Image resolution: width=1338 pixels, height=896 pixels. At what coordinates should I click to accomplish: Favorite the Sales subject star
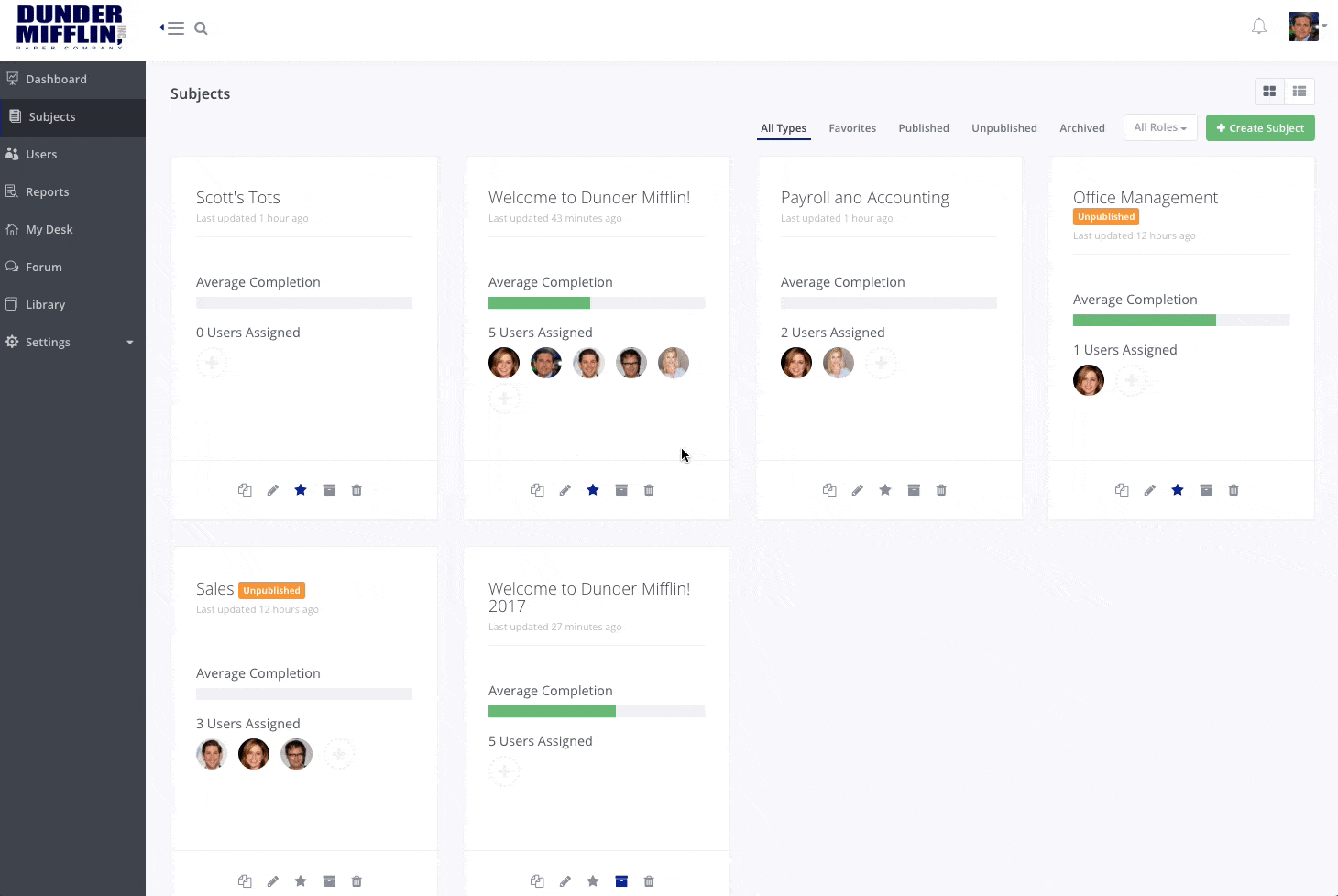click(301, 881)
